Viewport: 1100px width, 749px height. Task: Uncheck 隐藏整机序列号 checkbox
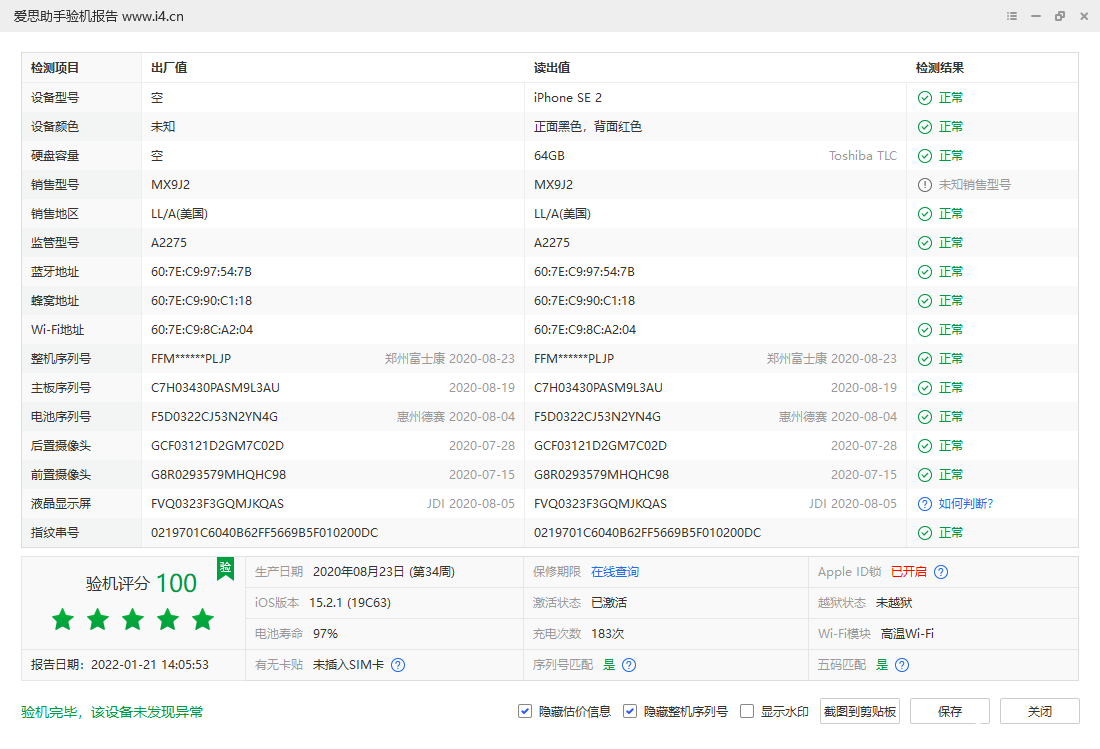[630, 711]
